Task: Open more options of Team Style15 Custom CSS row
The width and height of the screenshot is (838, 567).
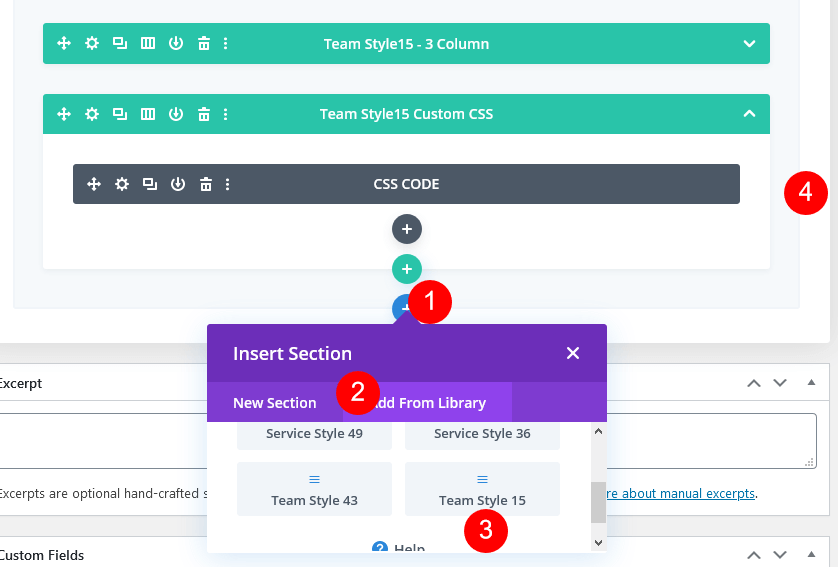Action: click(x=226, y=114)
